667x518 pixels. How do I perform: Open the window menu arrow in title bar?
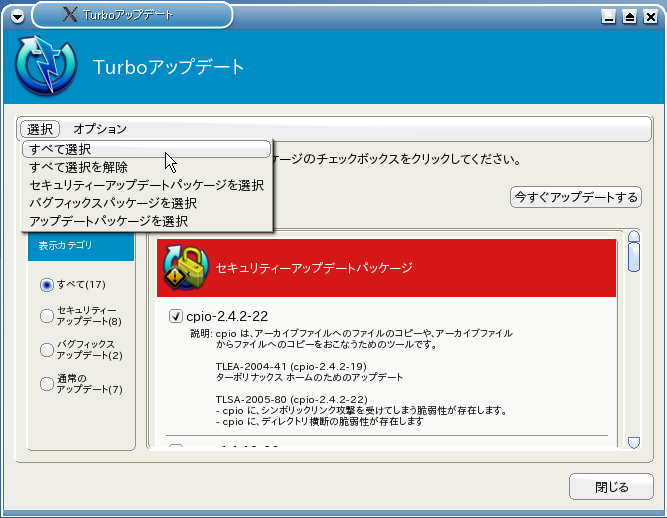point(17,17)
